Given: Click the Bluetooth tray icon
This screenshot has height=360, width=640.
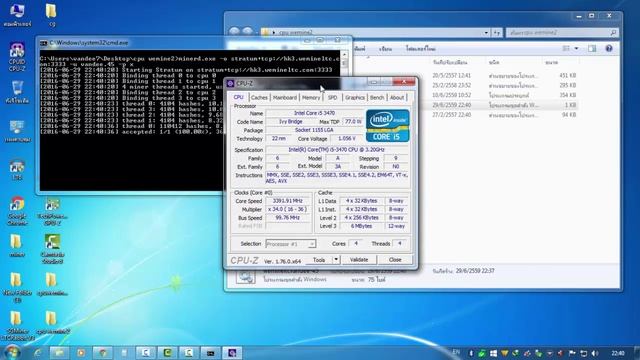Looking at the screenshot, I should [471, 353].
